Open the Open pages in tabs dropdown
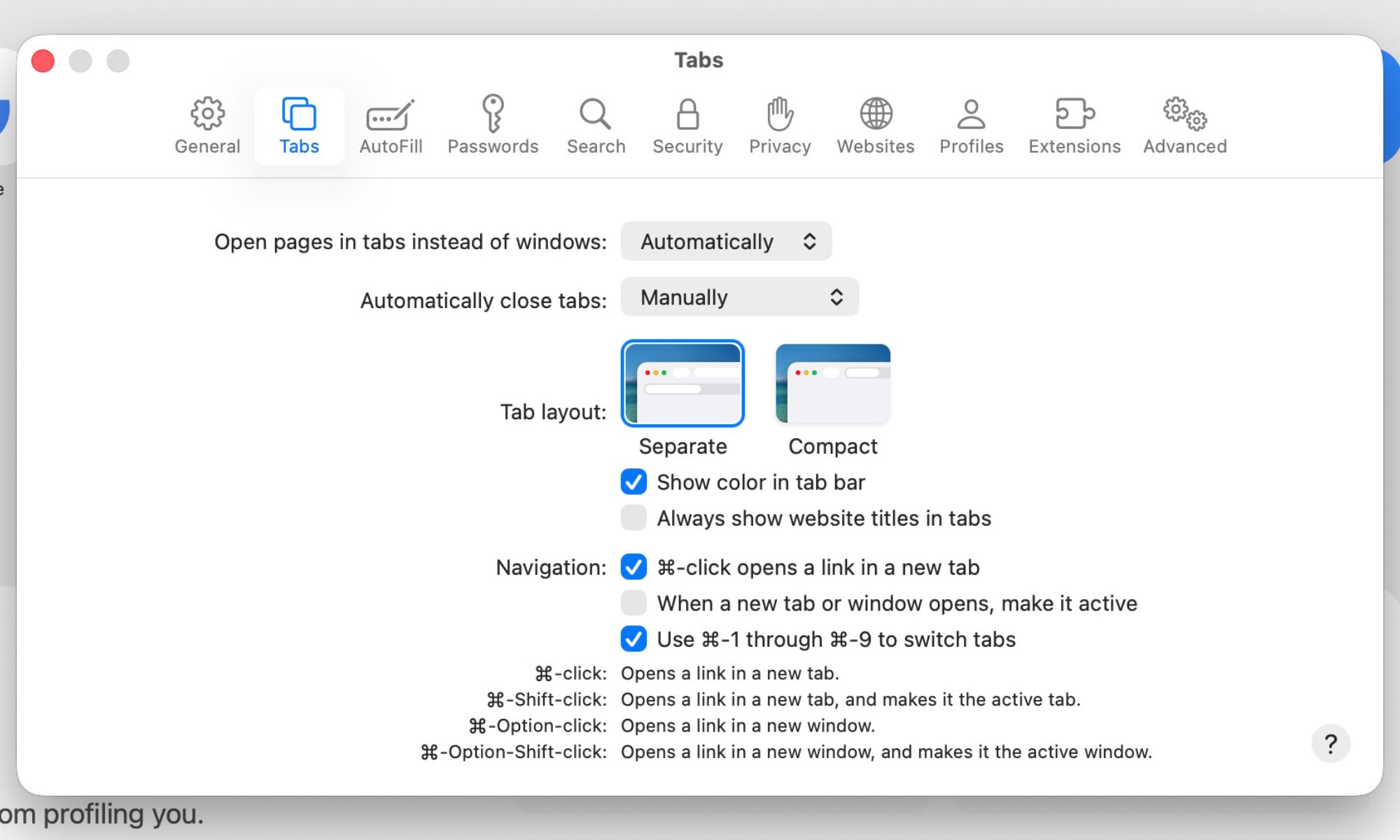1400x840 pixels. (725, 241)
